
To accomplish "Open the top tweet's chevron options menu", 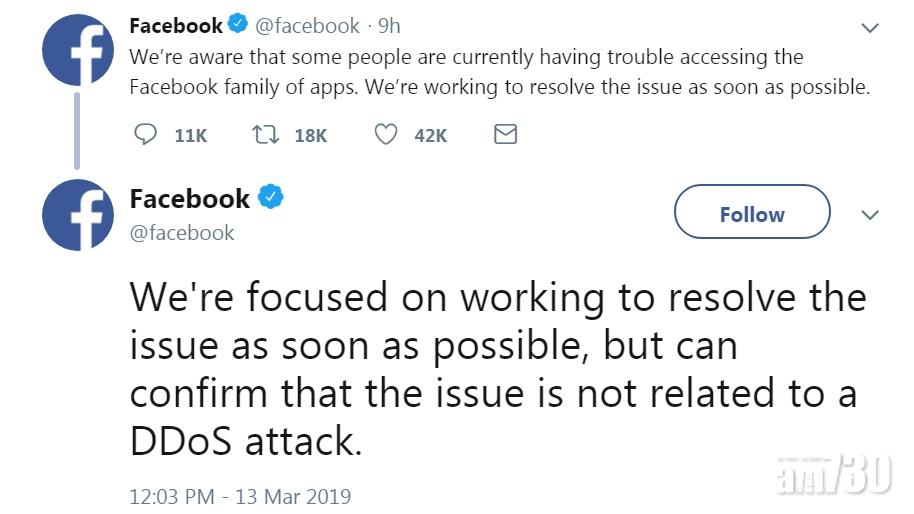I will point(869,25).
